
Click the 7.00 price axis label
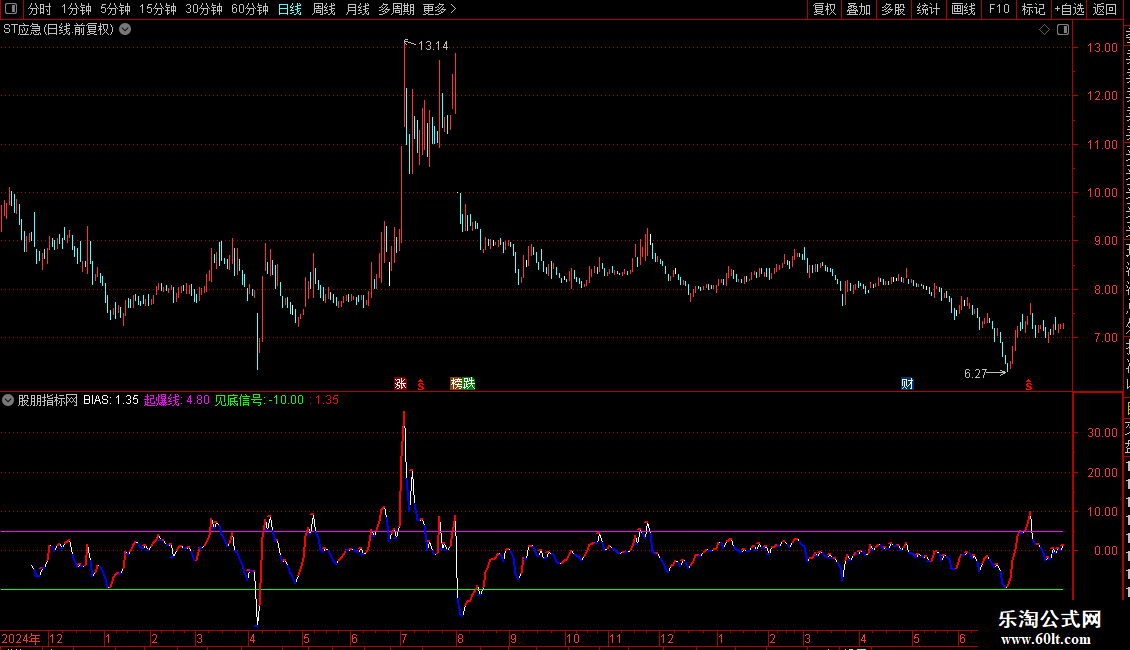click(x=1105, y=337)
